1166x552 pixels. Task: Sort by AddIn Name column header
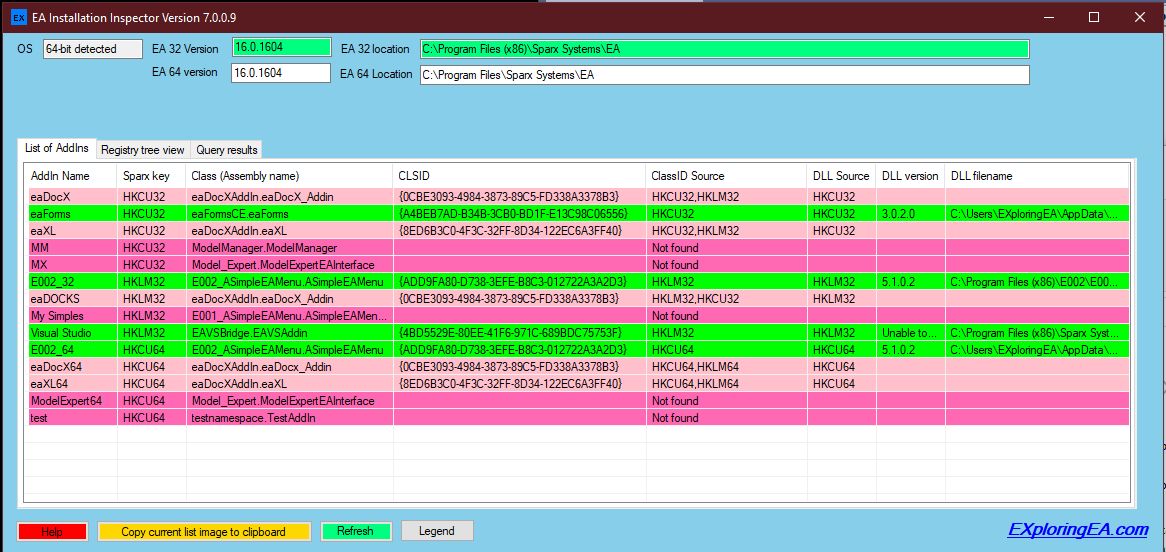pos(60,176)
